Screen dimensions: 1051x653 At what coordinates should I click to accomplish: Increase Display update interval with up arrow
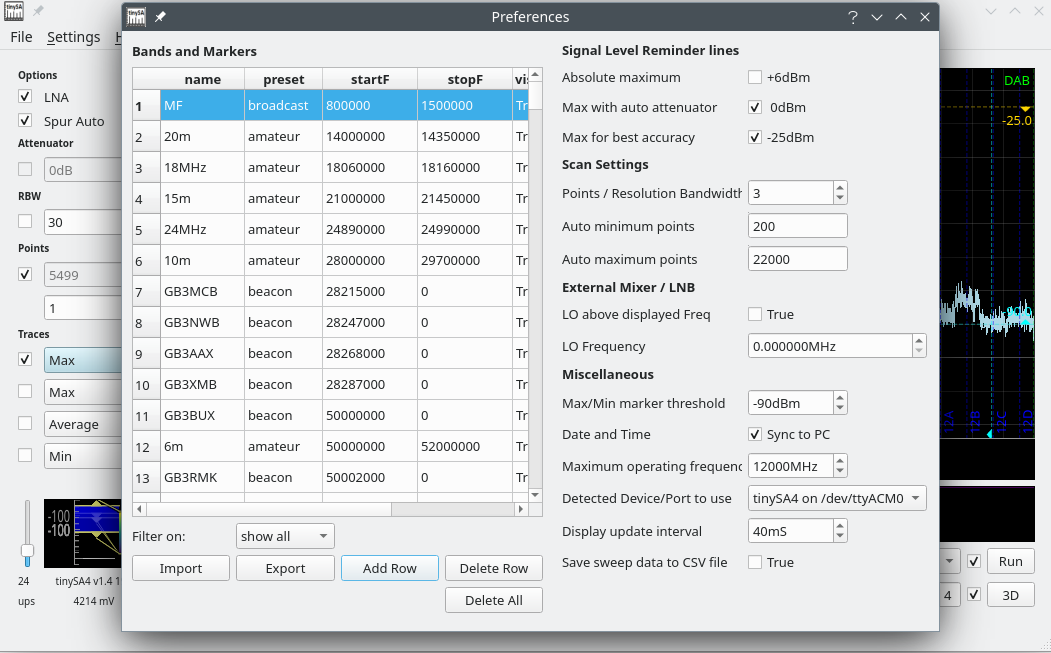click(840, 526)
